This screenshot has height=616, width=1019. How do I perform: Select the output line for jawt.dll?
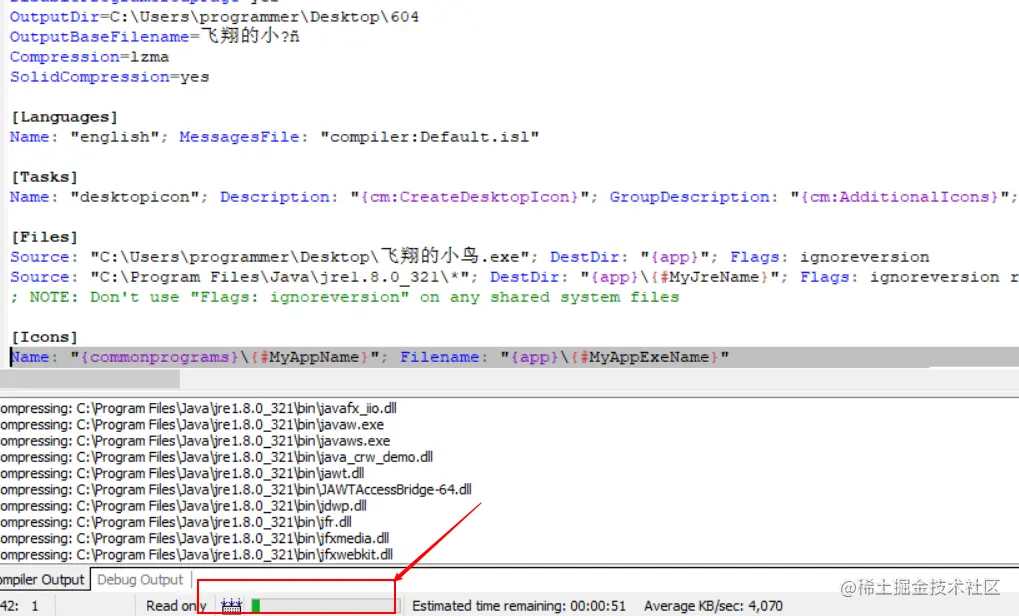pos(182,473)
